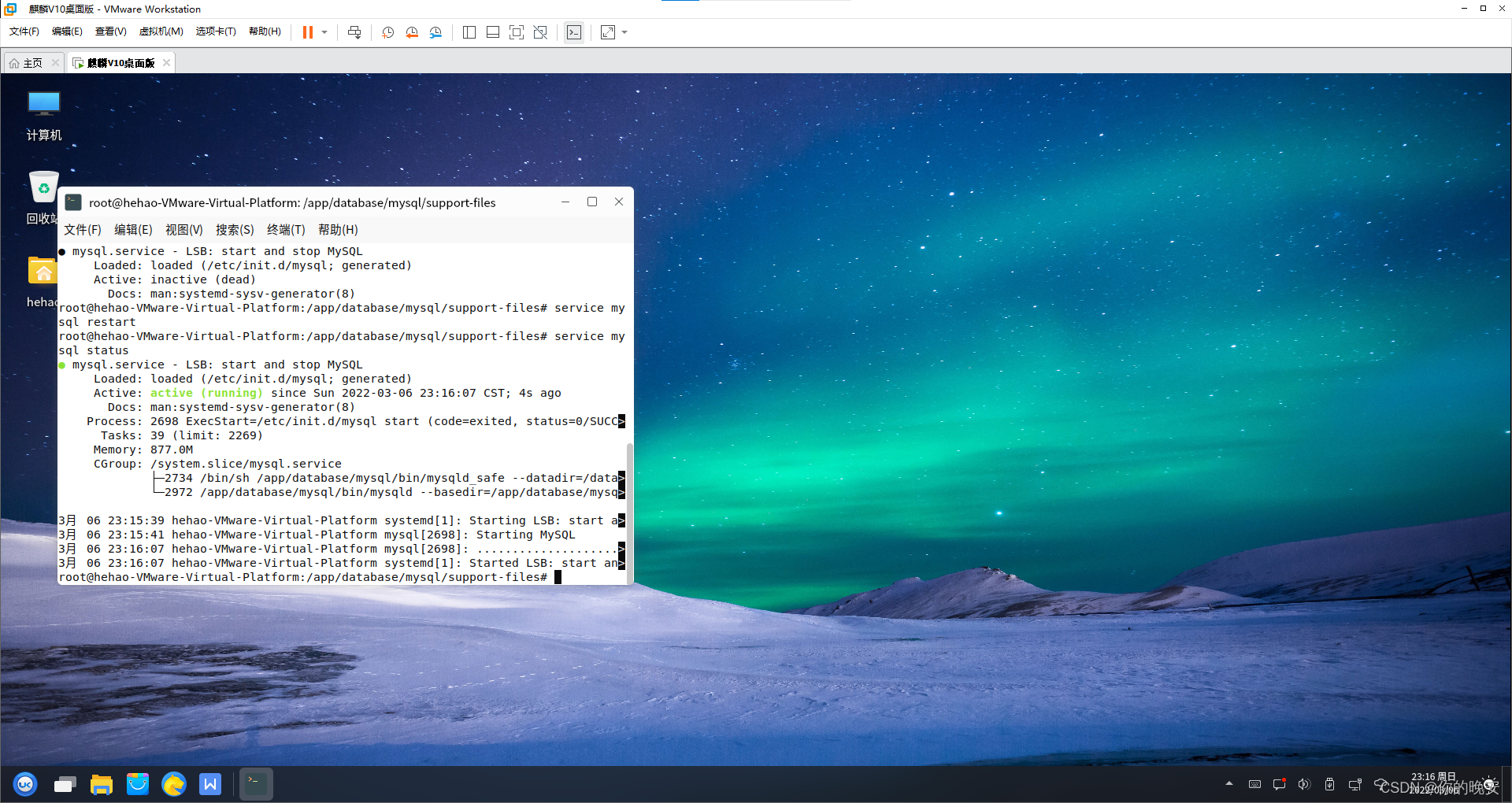
Task: Open terminal 终端(T) menu
Action: [x=286, y=230]
